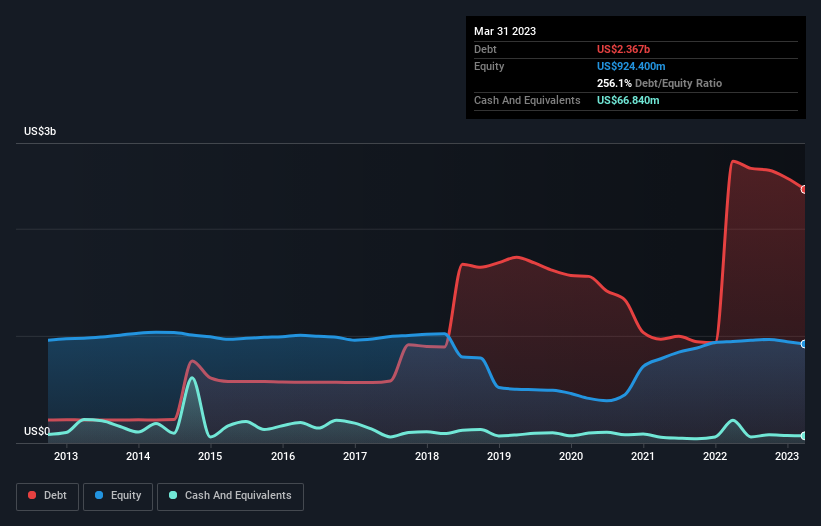Viewport: 821px width, 526px height.
Task: Click the red Debt legend dot
Action: pos(32,495)
